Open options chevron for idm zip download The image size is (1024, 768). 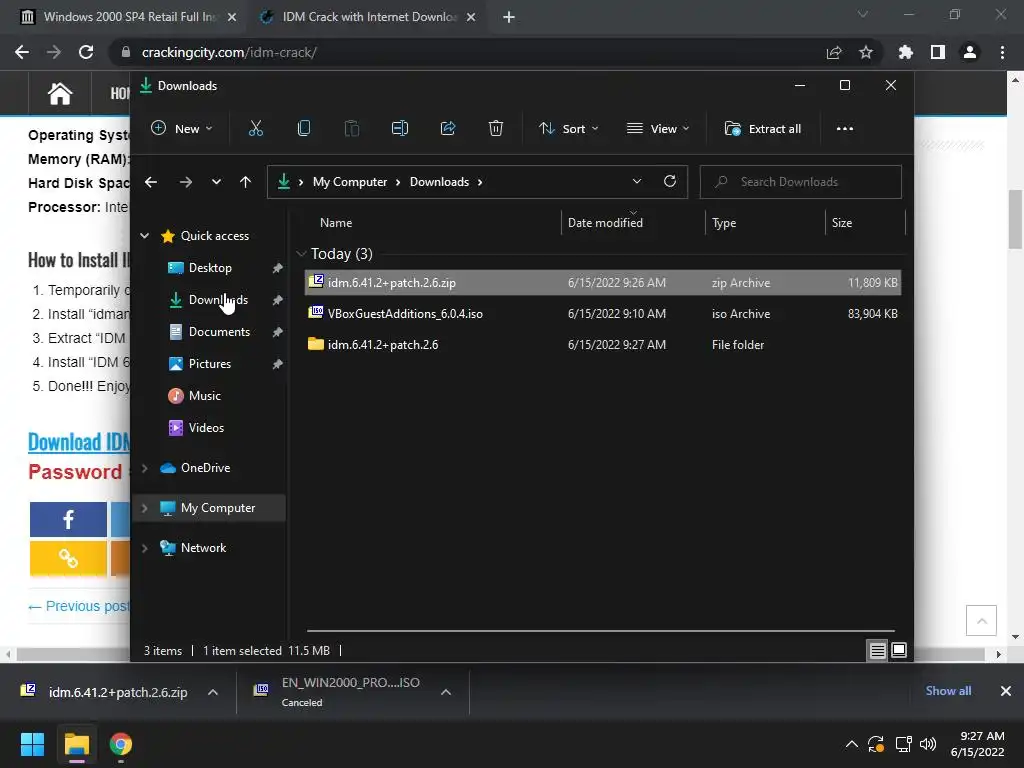(213, 692)
